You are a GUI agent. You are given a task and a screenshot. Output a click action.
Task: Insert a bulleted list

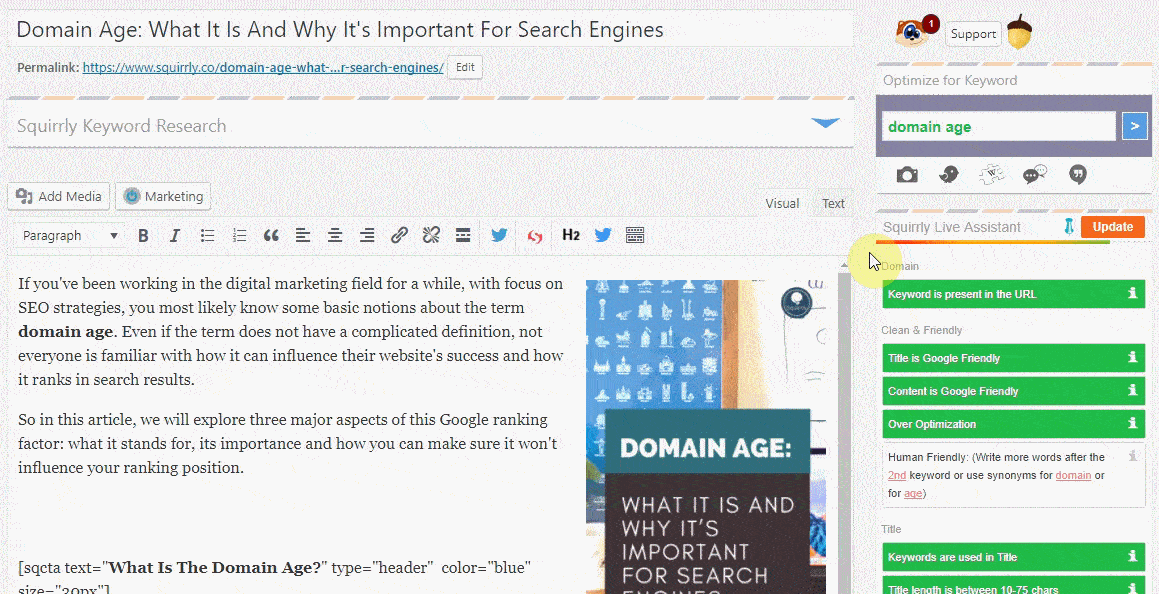click(x=208, y=236)
